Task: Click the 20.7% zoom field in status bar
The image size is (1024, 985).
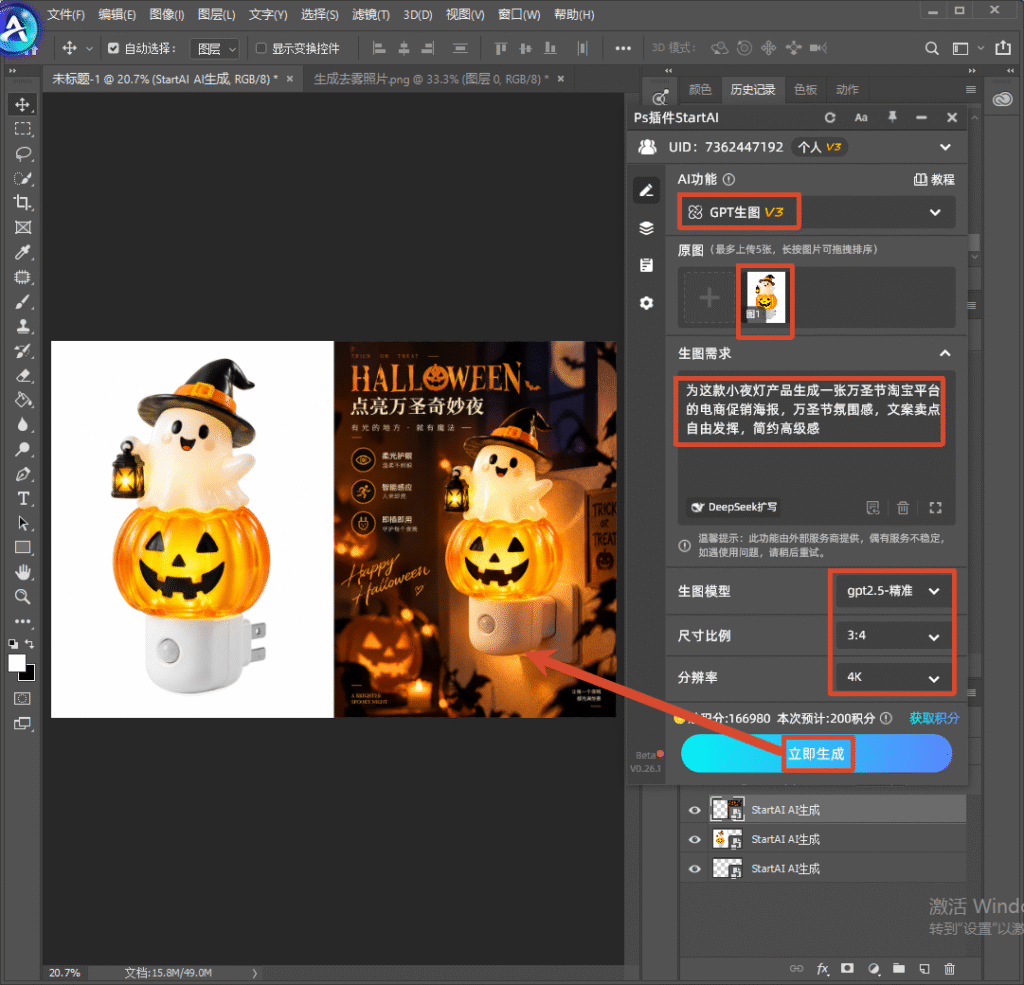Action: [x=65, y=973]
